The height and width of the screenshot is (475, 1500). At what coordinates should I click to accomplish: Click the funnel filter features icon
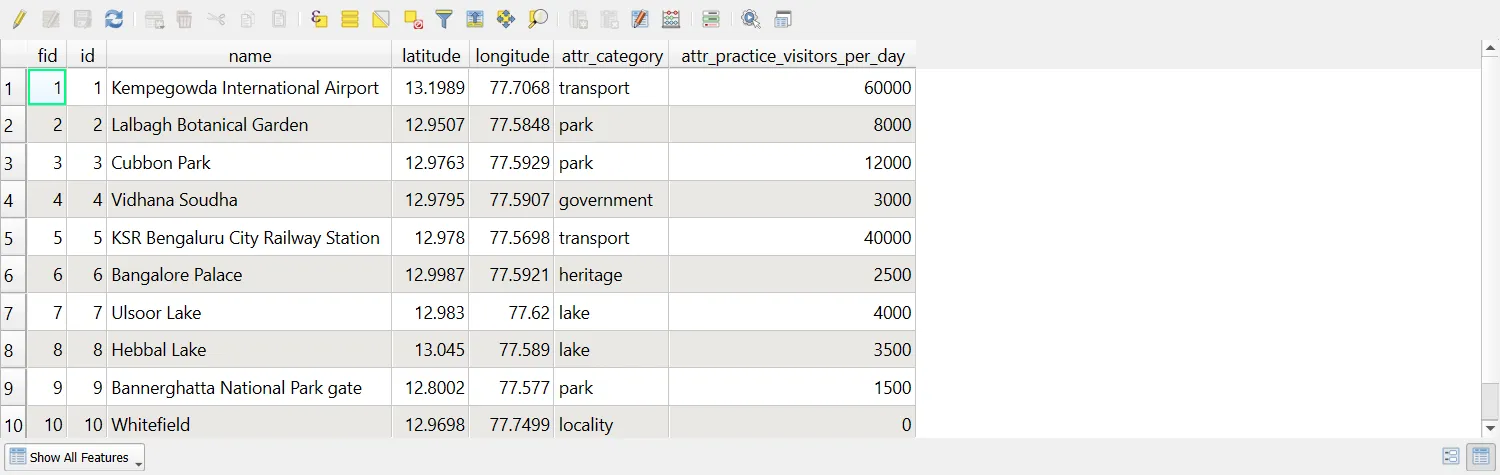pos(444,19)
